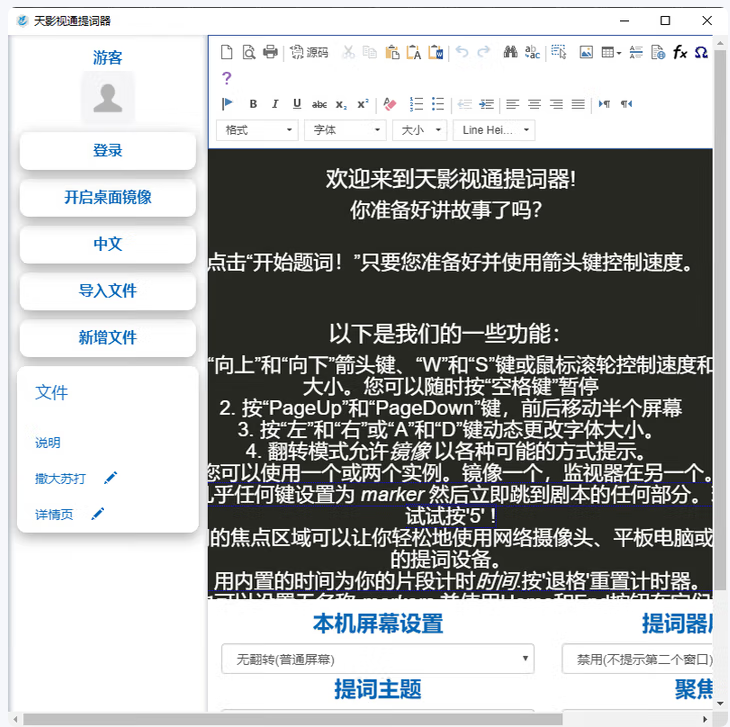Toggle underline formatting
This screenshot has width=730, height=727.
point(297,104)
